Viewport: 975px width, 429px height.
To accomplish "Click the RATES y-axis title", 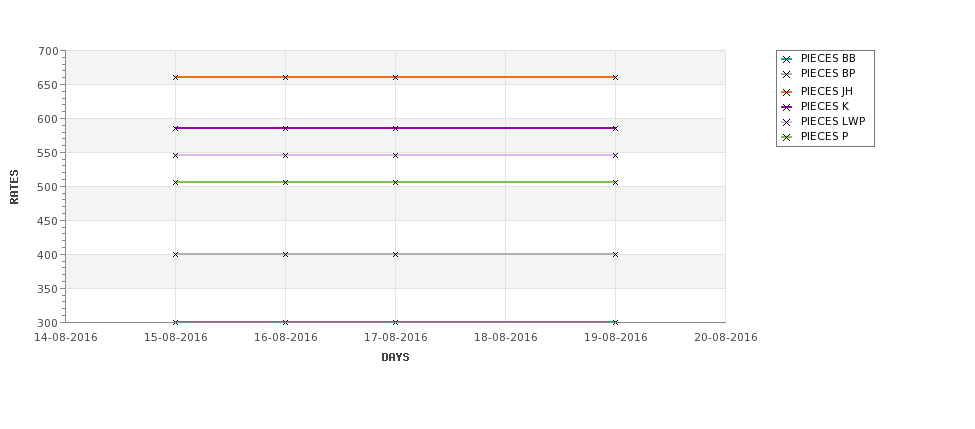I will (14, 187).
